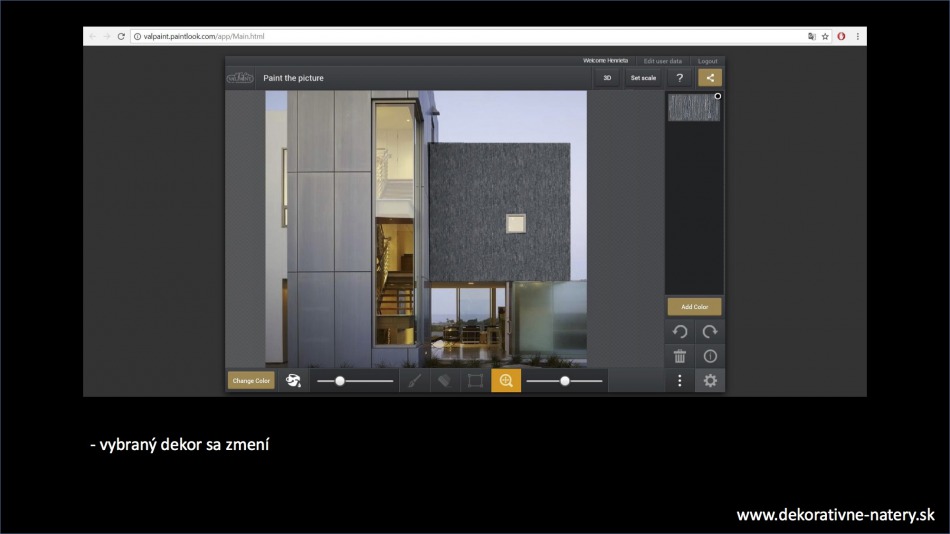The height and width of the screenshot is (534, 950).
Task: Click the undo arrow icon
Action: click(680, 332)
